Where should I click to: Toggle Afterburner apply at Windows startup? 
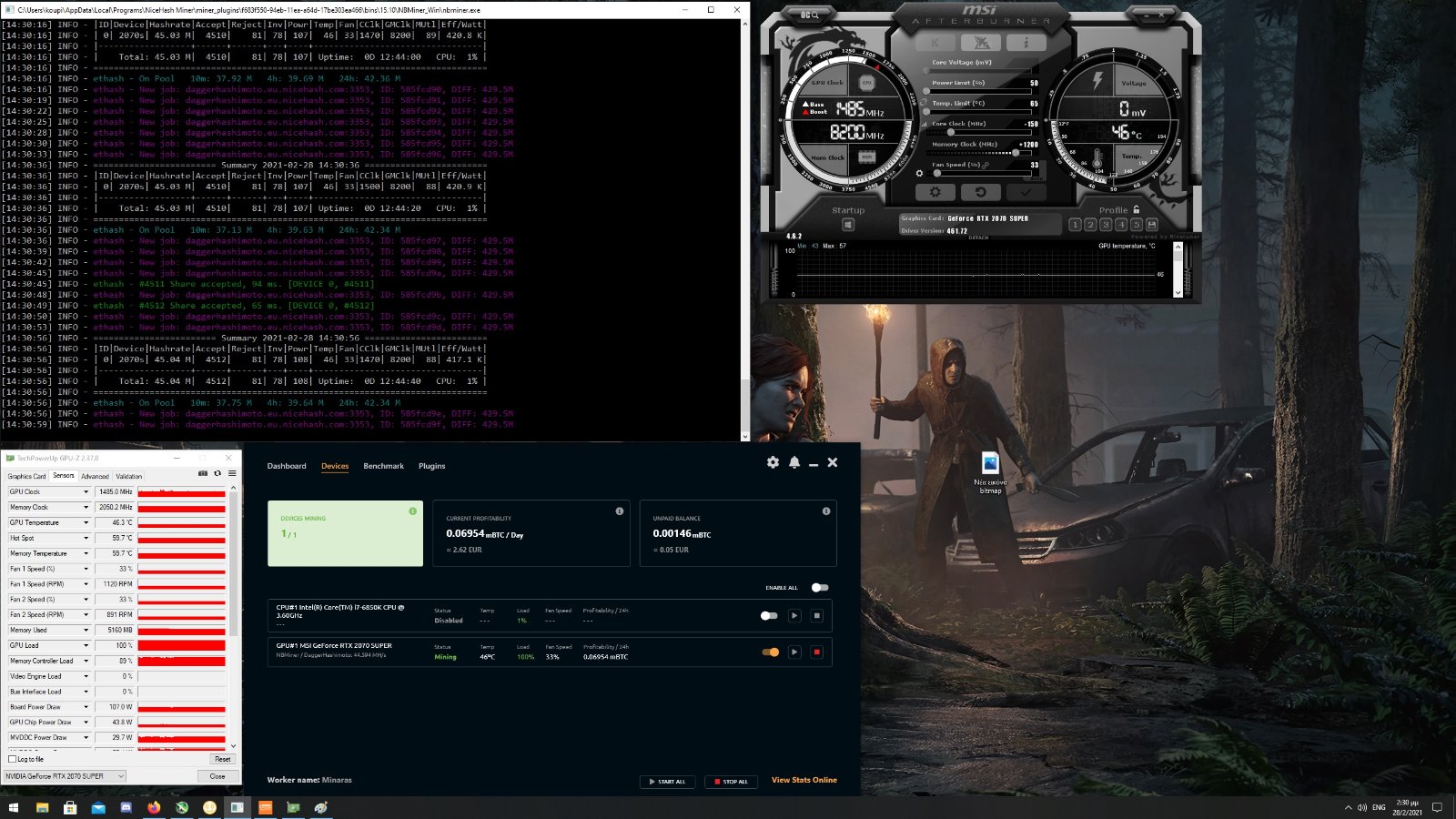(848, 225)
